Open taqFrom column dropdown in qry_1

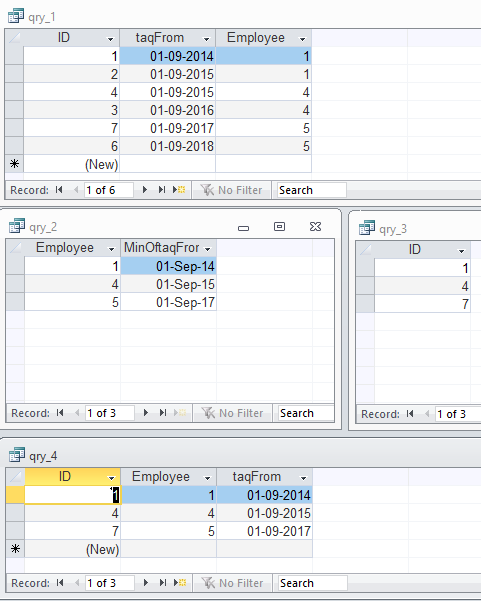(x=207, y=39)
